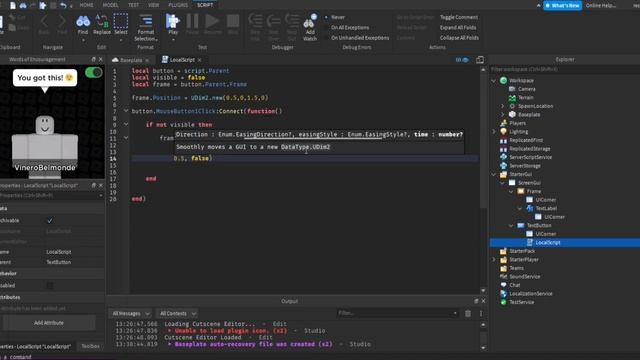The image size is (640, 360).
Task: Click the Step Out debugger icon
Action: click(x=292, y=21)
